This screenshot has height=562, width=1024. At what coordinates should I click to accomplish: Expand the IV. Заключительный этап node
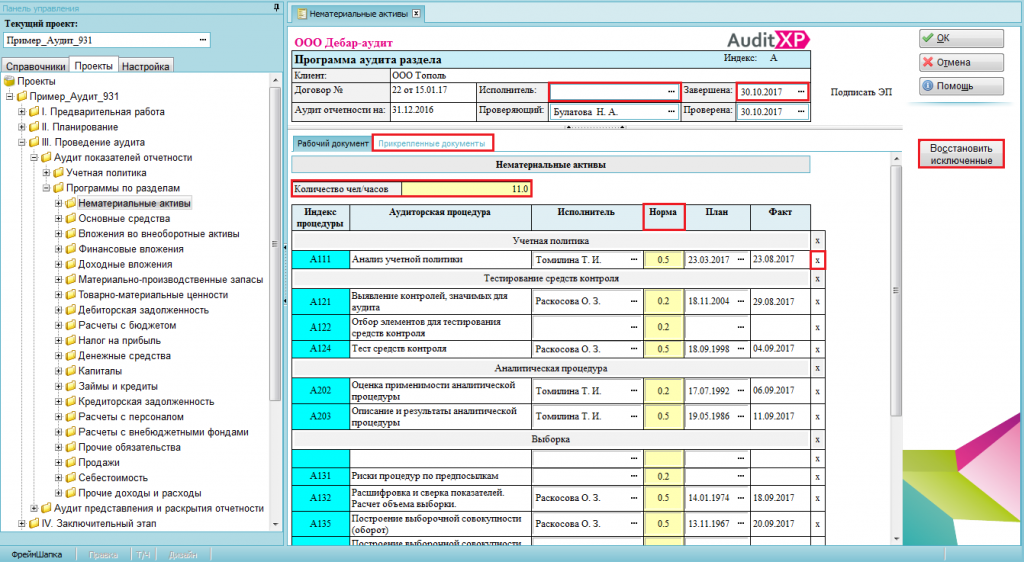point(22,523)
